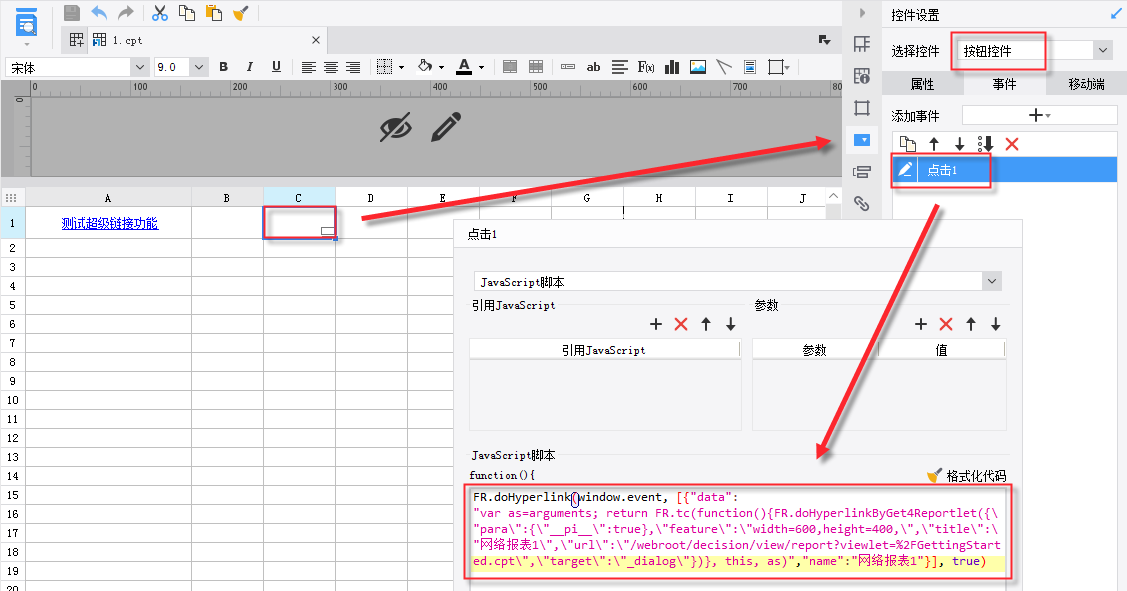
Task: Close the 1.cpt tab
Action: [x=316, y=40]
